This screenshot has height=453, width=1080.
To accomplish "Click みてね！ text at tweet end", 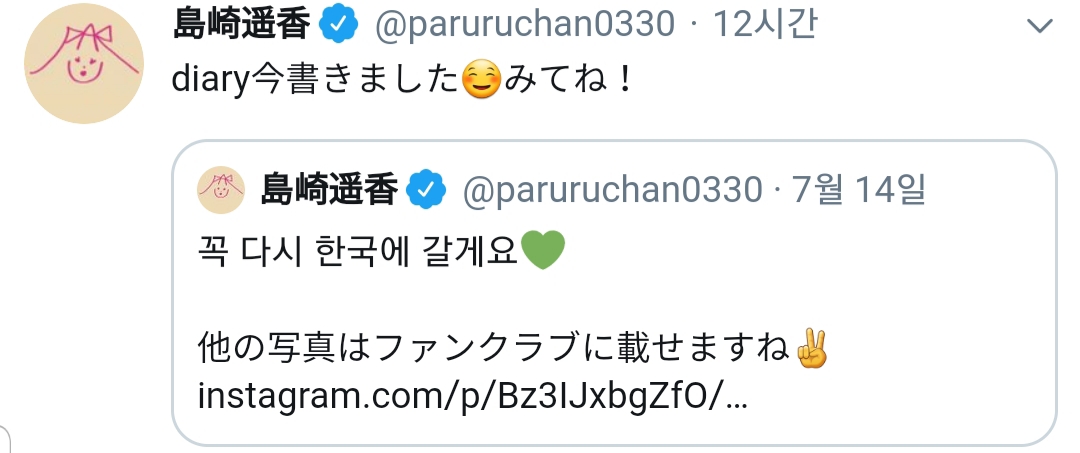I will pos(568,81).
